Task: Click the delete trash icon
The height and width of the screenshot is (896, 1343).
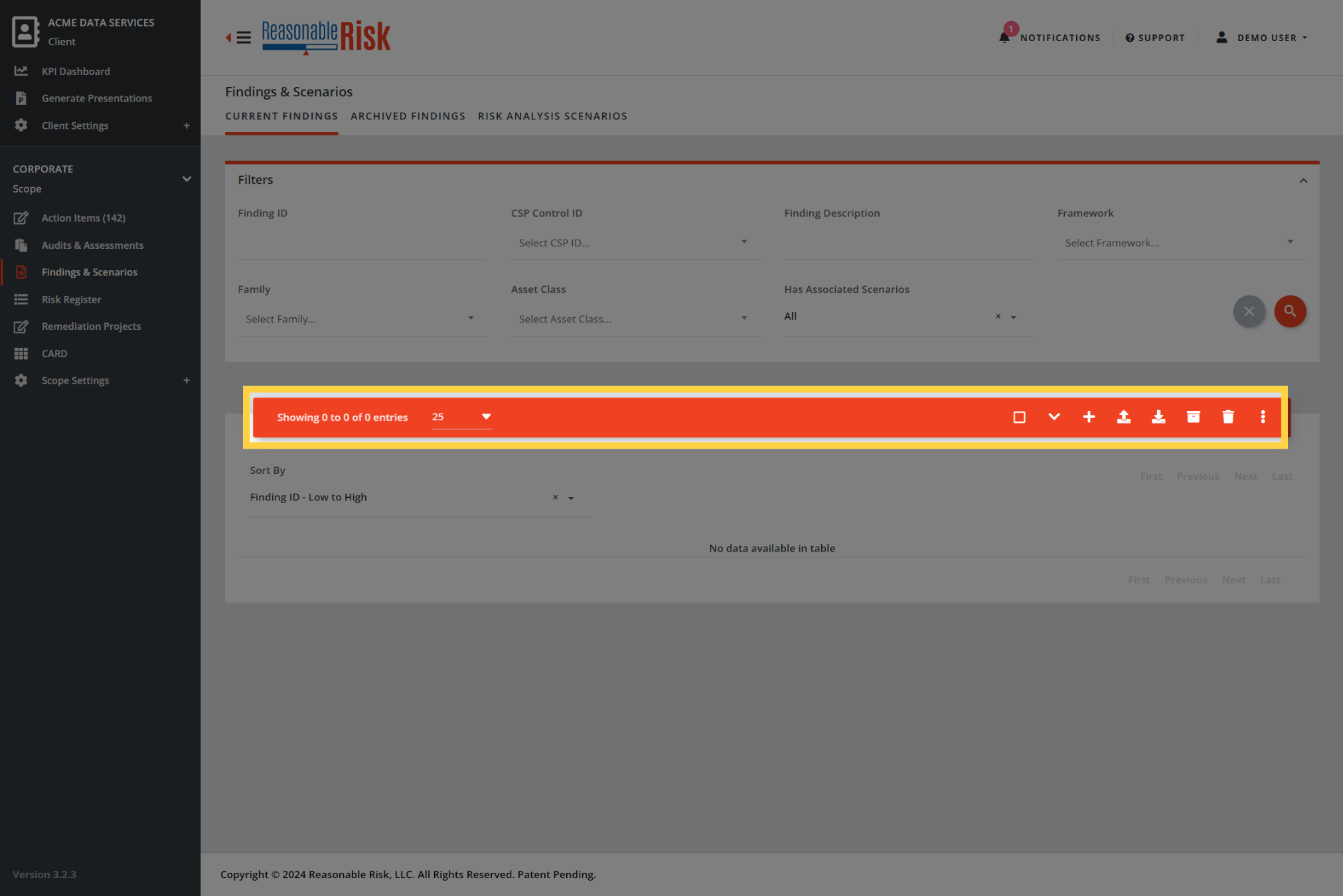Action: point(1228,417)
